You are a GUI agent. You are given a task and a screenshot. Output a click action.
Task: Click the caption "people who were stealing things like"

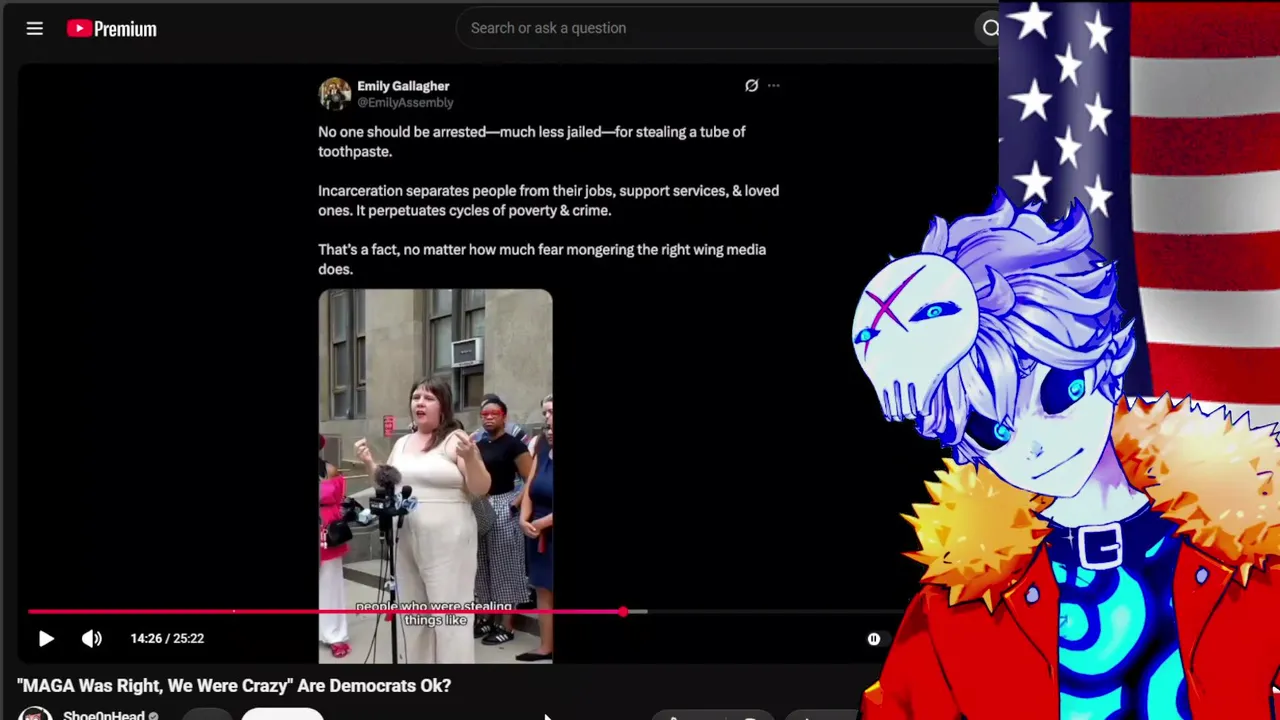[x=434, y=613]
